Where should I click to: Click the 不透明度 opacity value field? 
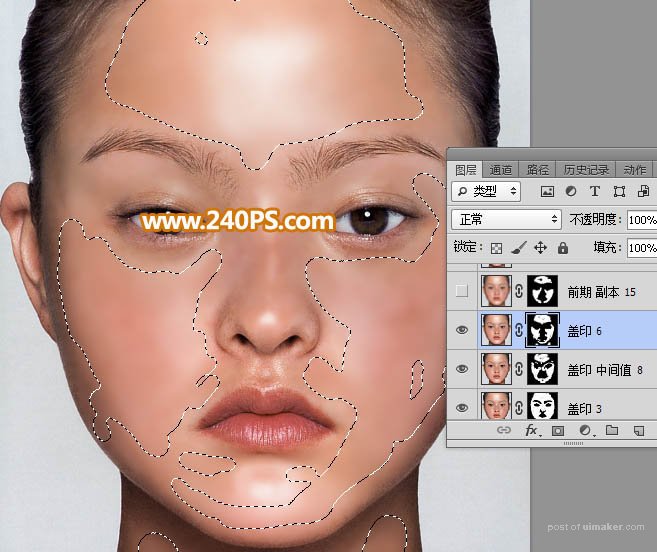(642, 220)
